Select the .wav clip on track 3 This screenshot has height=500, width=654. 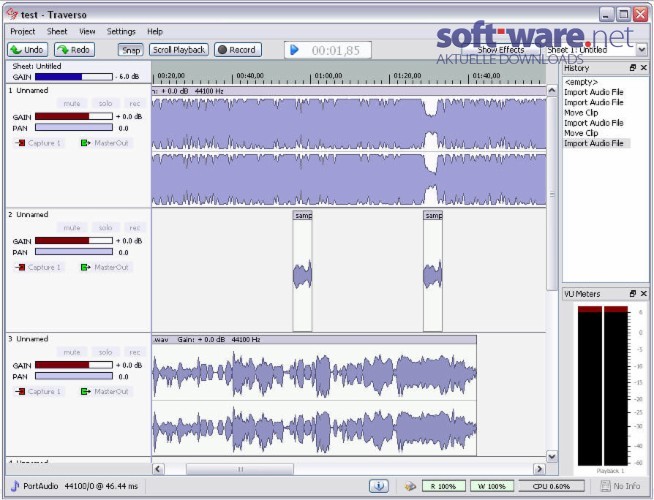pos(314,395)
